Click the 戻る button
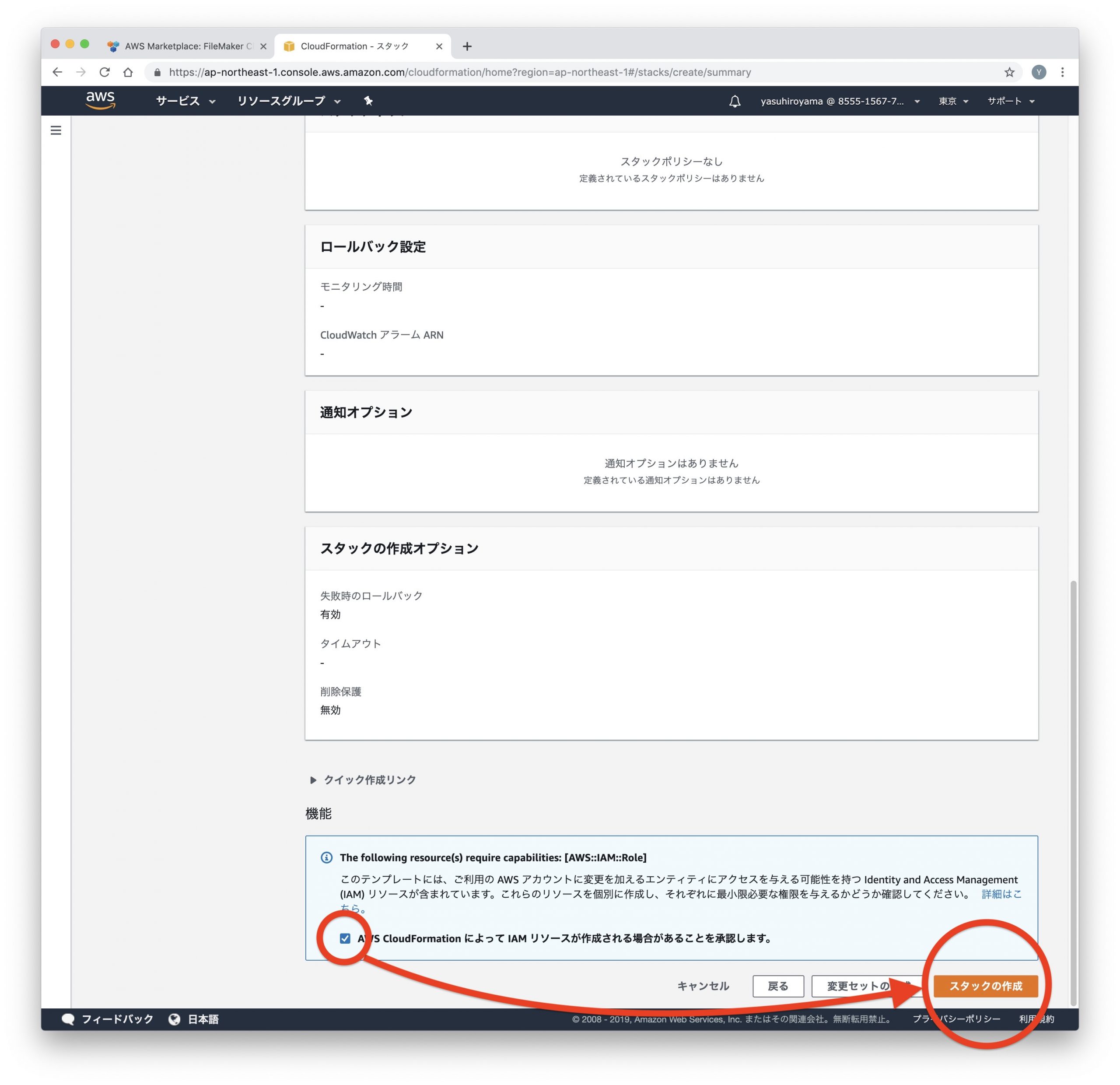The image size is (1120, 1085). [x=778, y=986]
